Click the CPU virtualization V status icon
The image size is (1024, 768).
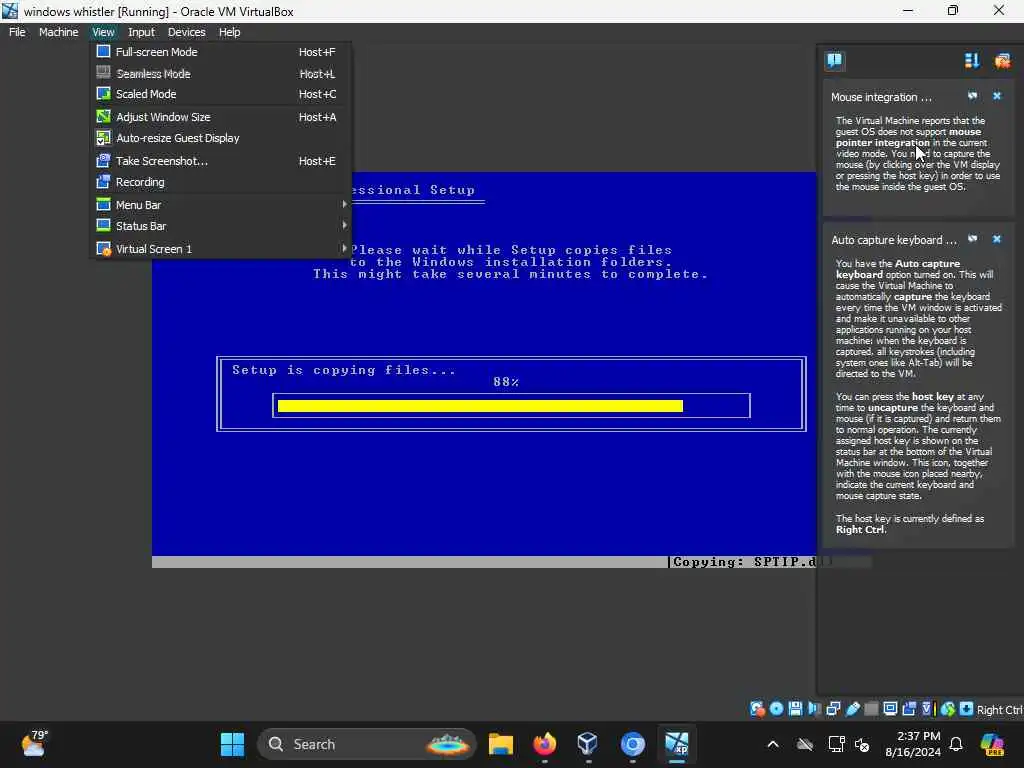pos(928,709)
